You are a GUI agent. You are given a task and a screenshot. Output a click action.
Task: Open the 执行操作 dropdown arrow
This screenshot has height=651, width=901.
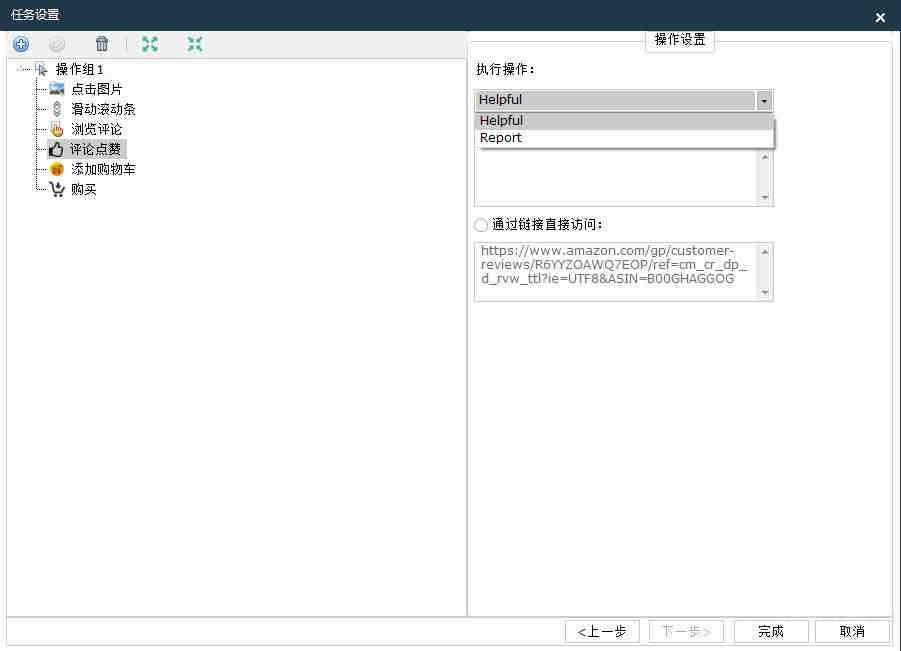pyautogui.click(x=764, y=101)
